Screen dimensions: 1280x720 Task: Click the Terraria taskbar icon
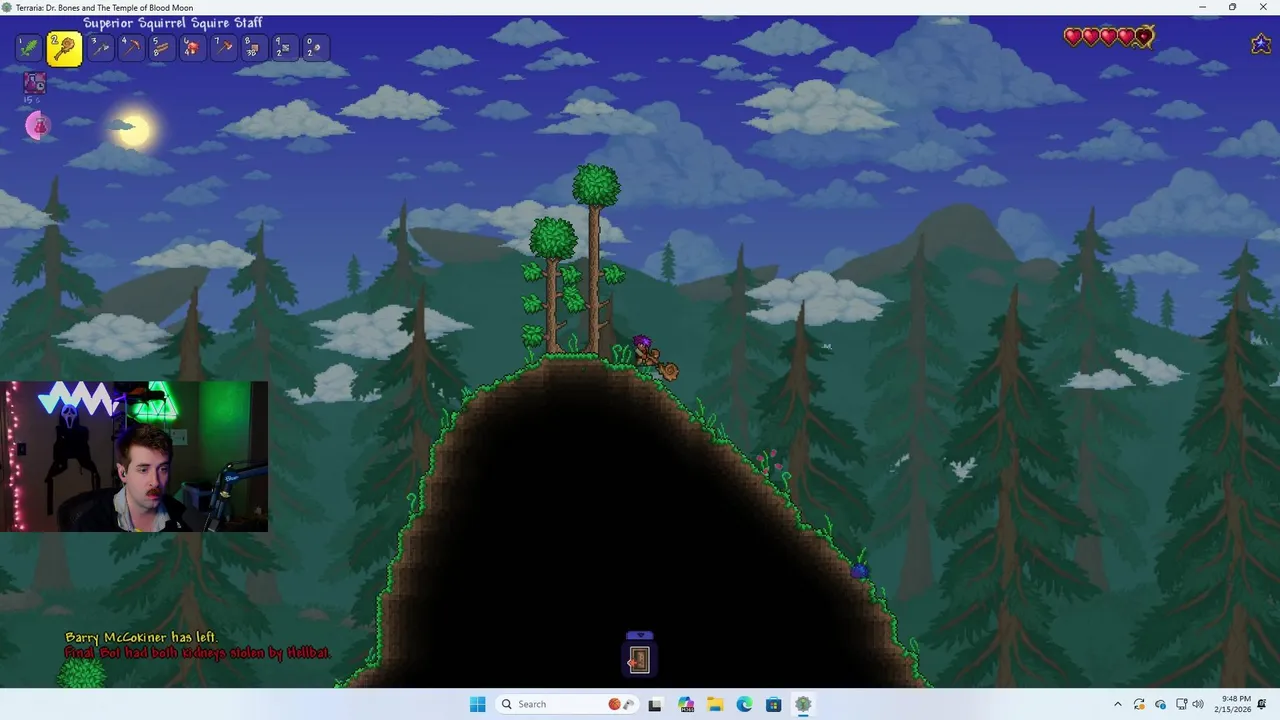click(803, 704)
